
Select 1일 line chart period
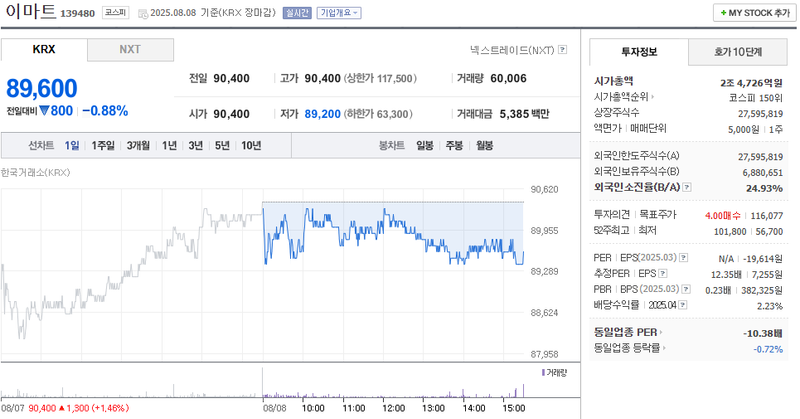[72, 145]
